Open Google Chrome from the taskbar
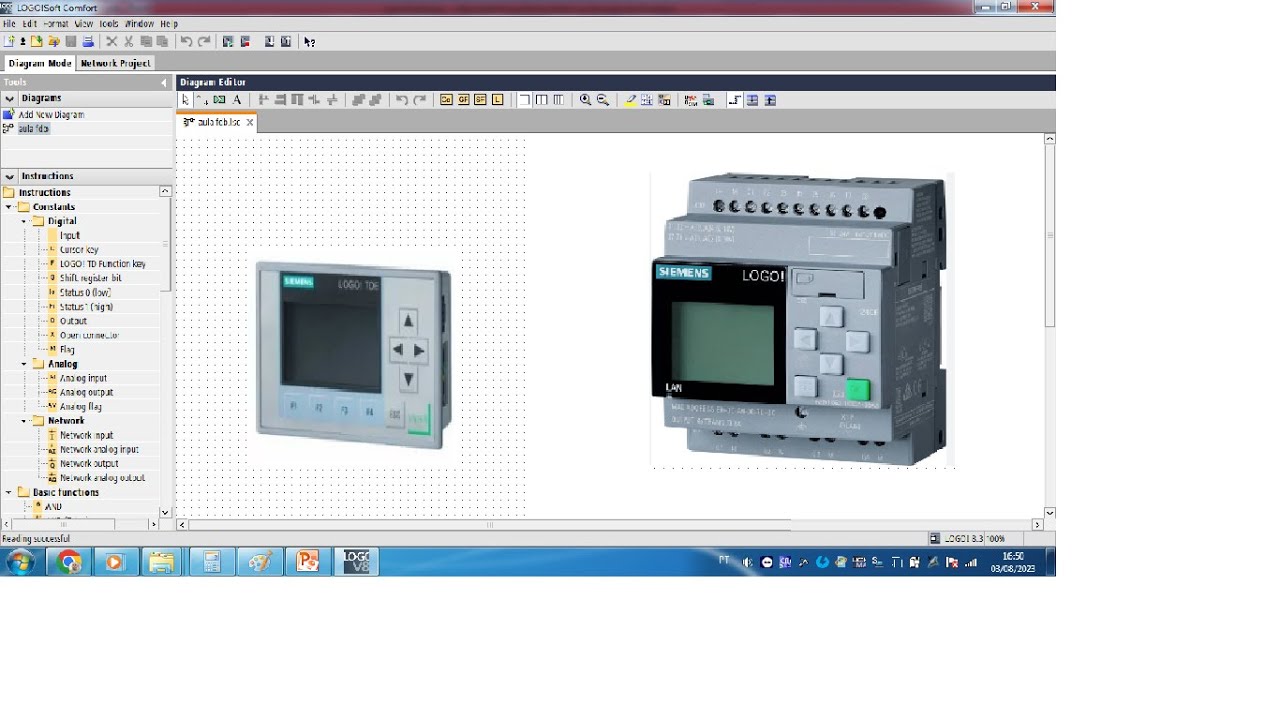This screenshot has width=1280, height=720. click(68, 562)
